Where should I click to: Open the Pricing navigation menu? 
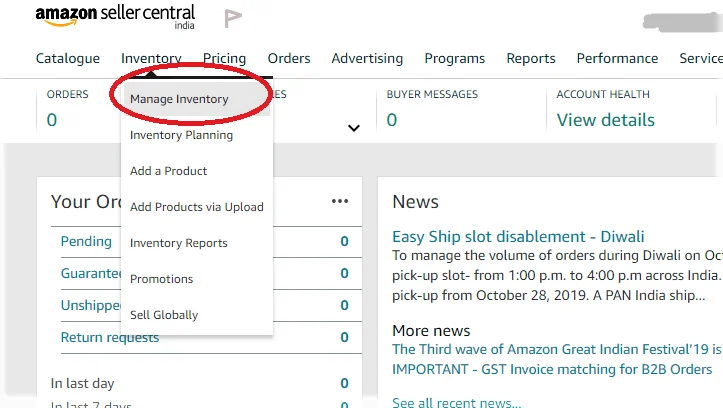(x=224, y=58)
